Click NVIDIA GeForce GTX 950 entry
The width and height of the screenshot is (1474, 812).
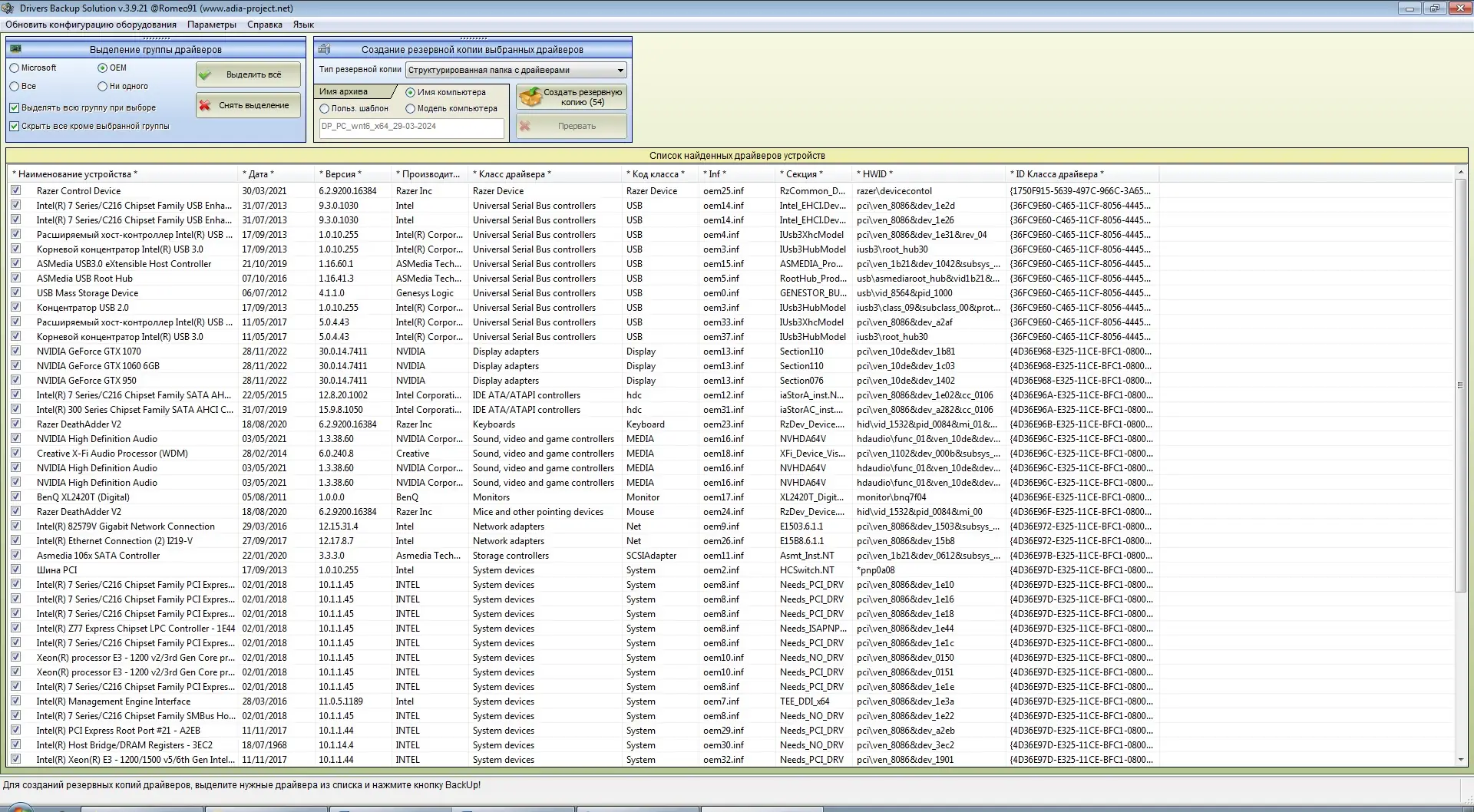click(86, 380)
